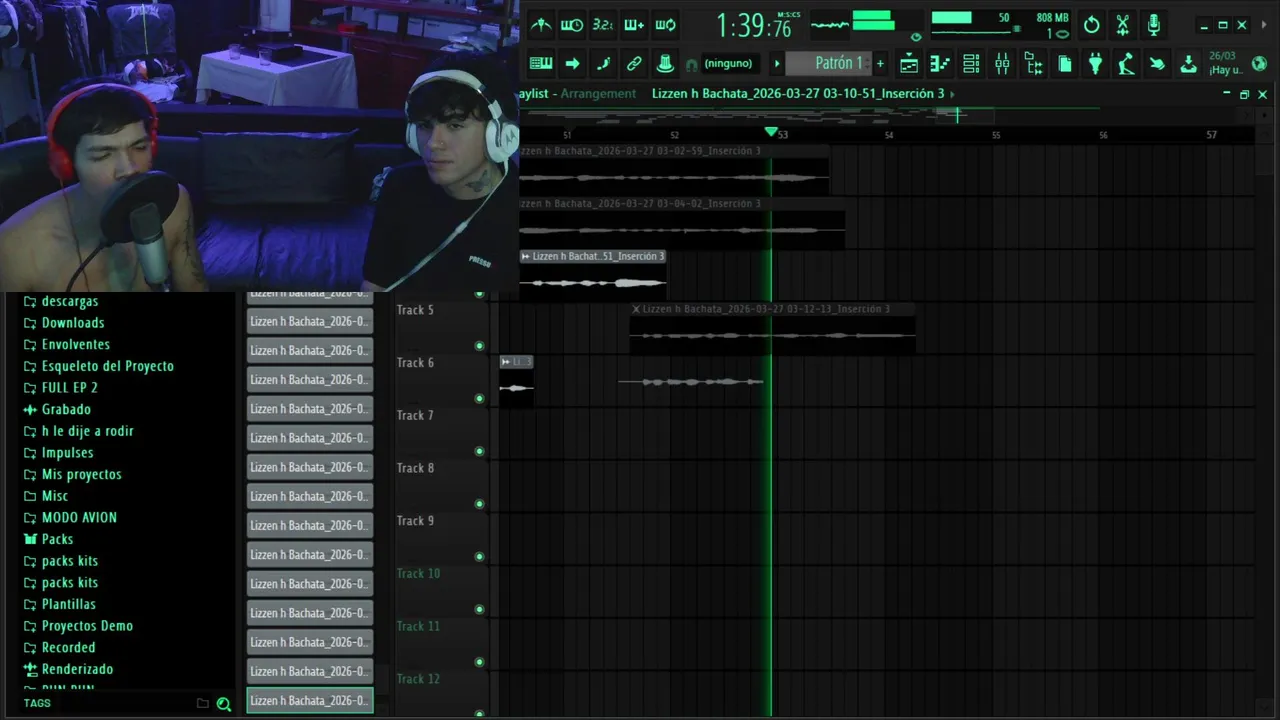Click the TAGS label in browser
The width and height of the screenshot is (1280, 720).
[37, 703]
